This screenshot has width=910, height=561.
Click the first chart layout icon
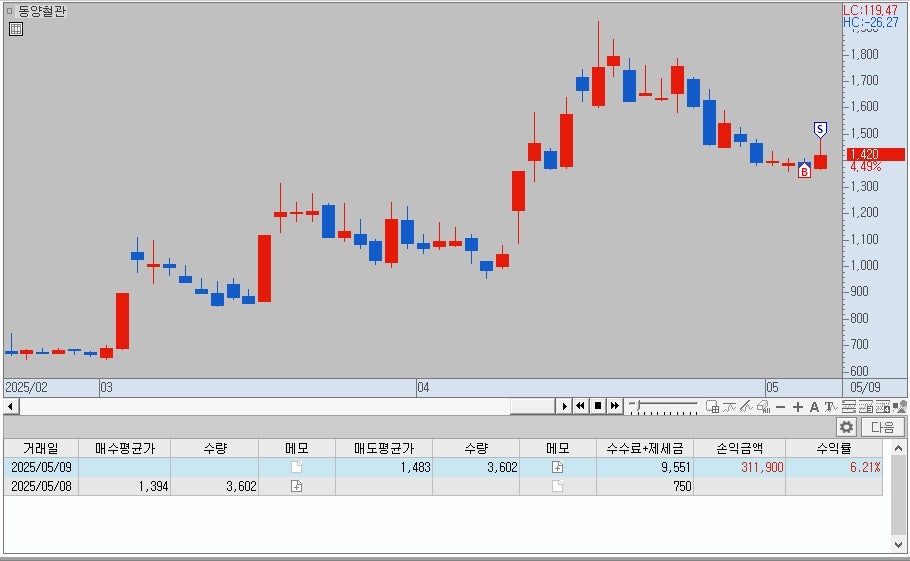[x=848, y=407]
